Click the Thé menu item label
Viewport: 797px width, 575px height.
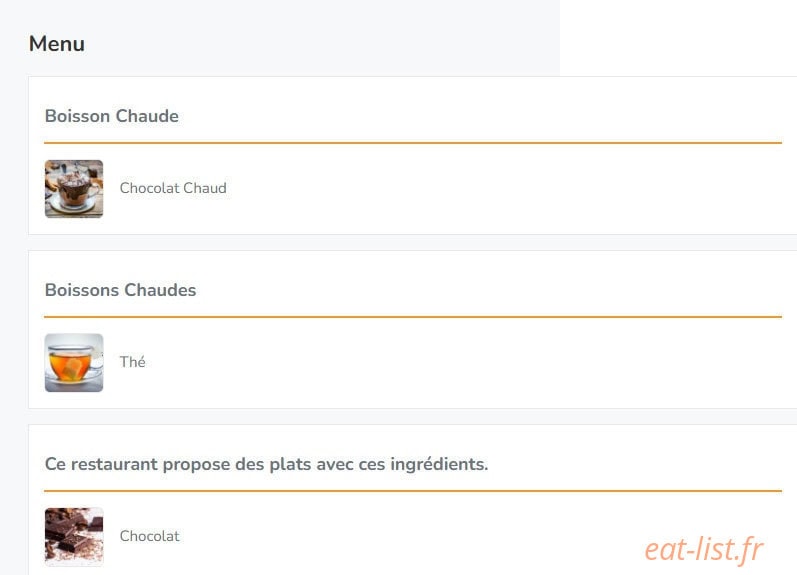pyautogui.click(x=132, y=362)
